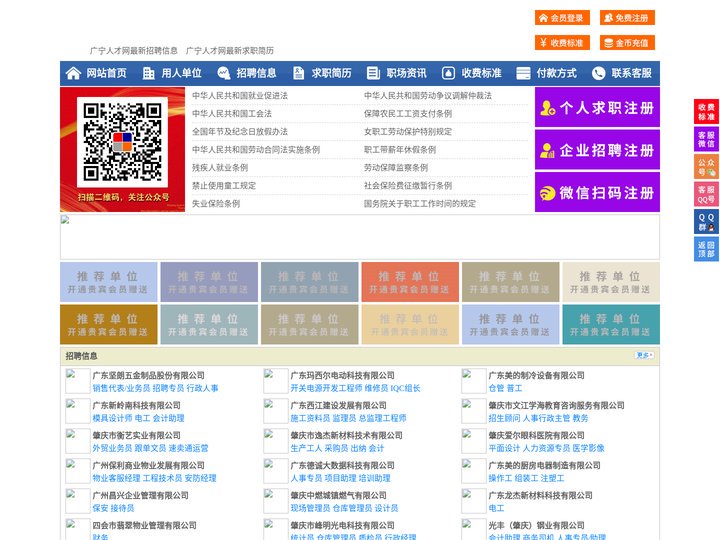Open 女职工劳动保护特别规定 link
This screenshot has height=540, width=720.
(408, 132)
